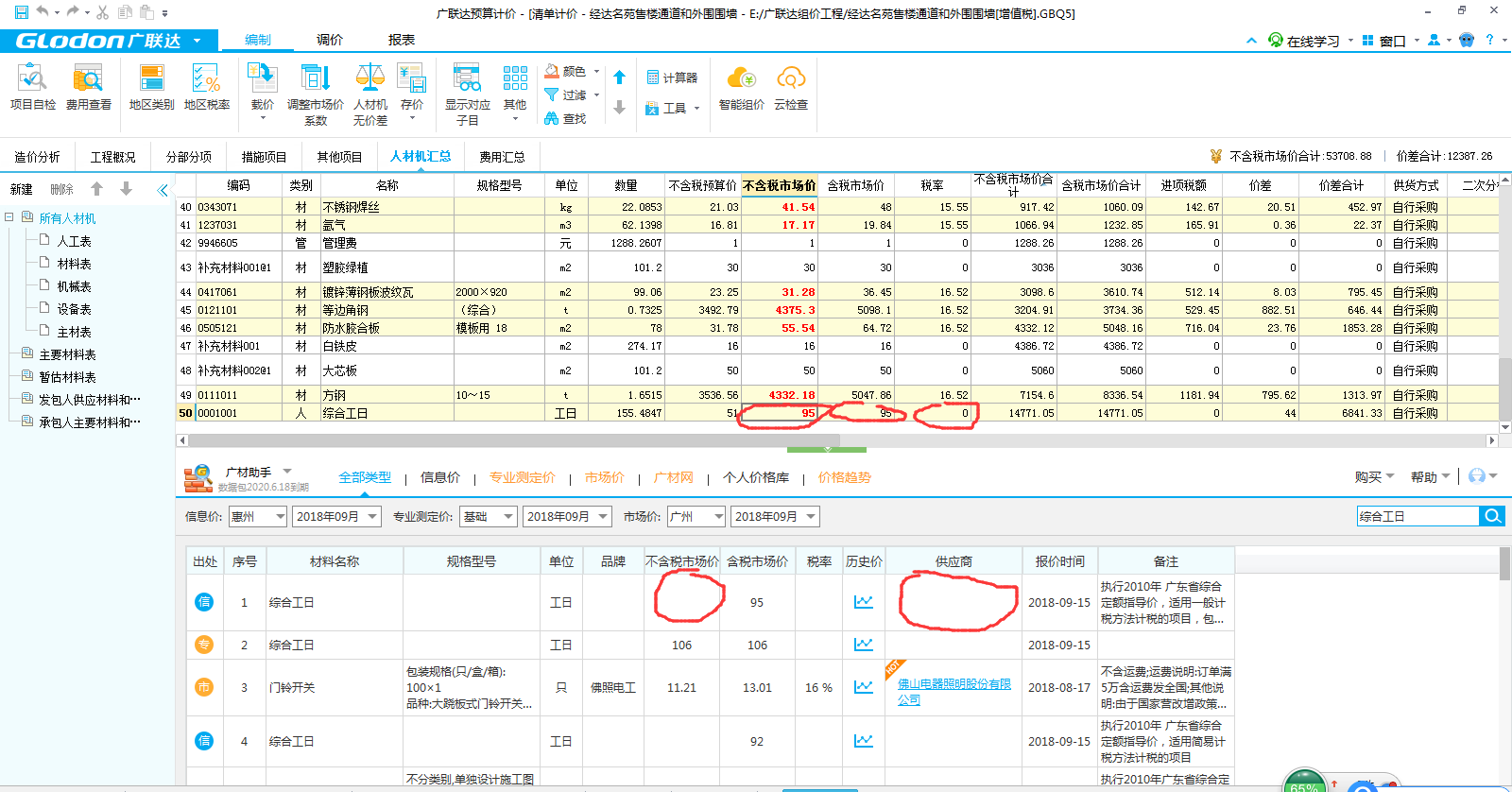This screenshot has width=1512, height=792.
Task: Click the search magnifier button for 综合工日
Action: pos(1492,516)
